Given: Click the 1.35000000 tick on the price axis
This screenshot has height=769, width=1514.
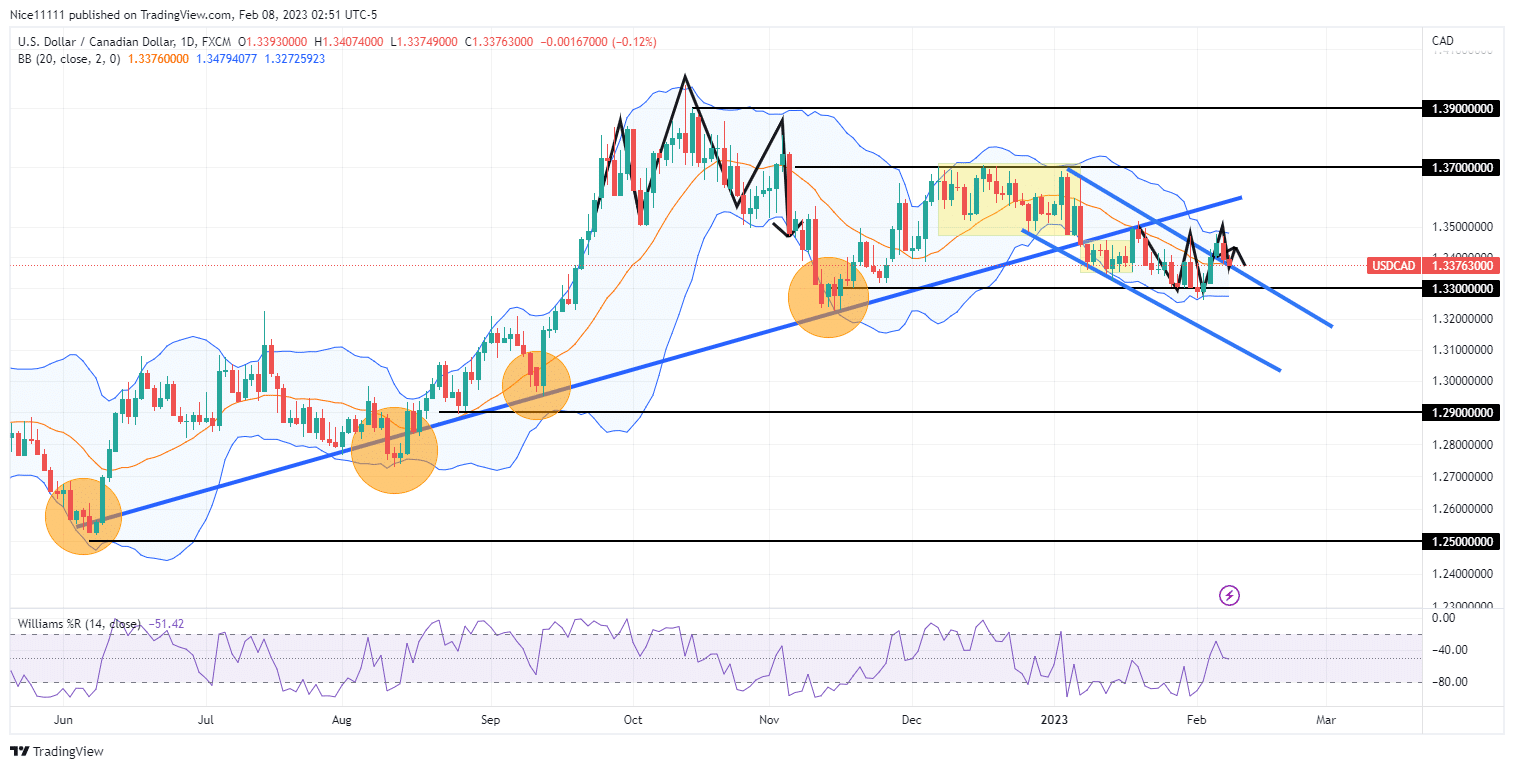Looking at the screenshot, I should tap(1464, 226).
